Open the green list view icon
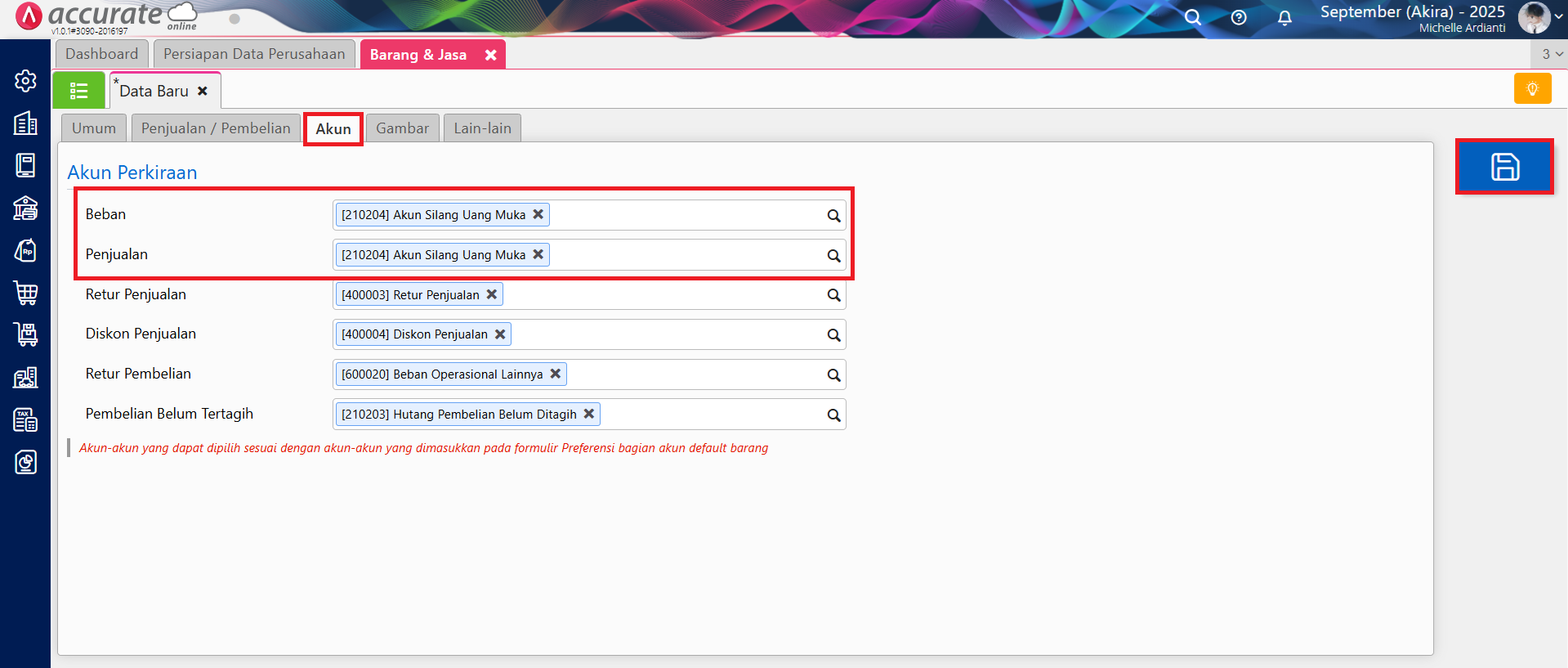The width and height of the screenshot is (1568, 668). (x=78, y=91)
